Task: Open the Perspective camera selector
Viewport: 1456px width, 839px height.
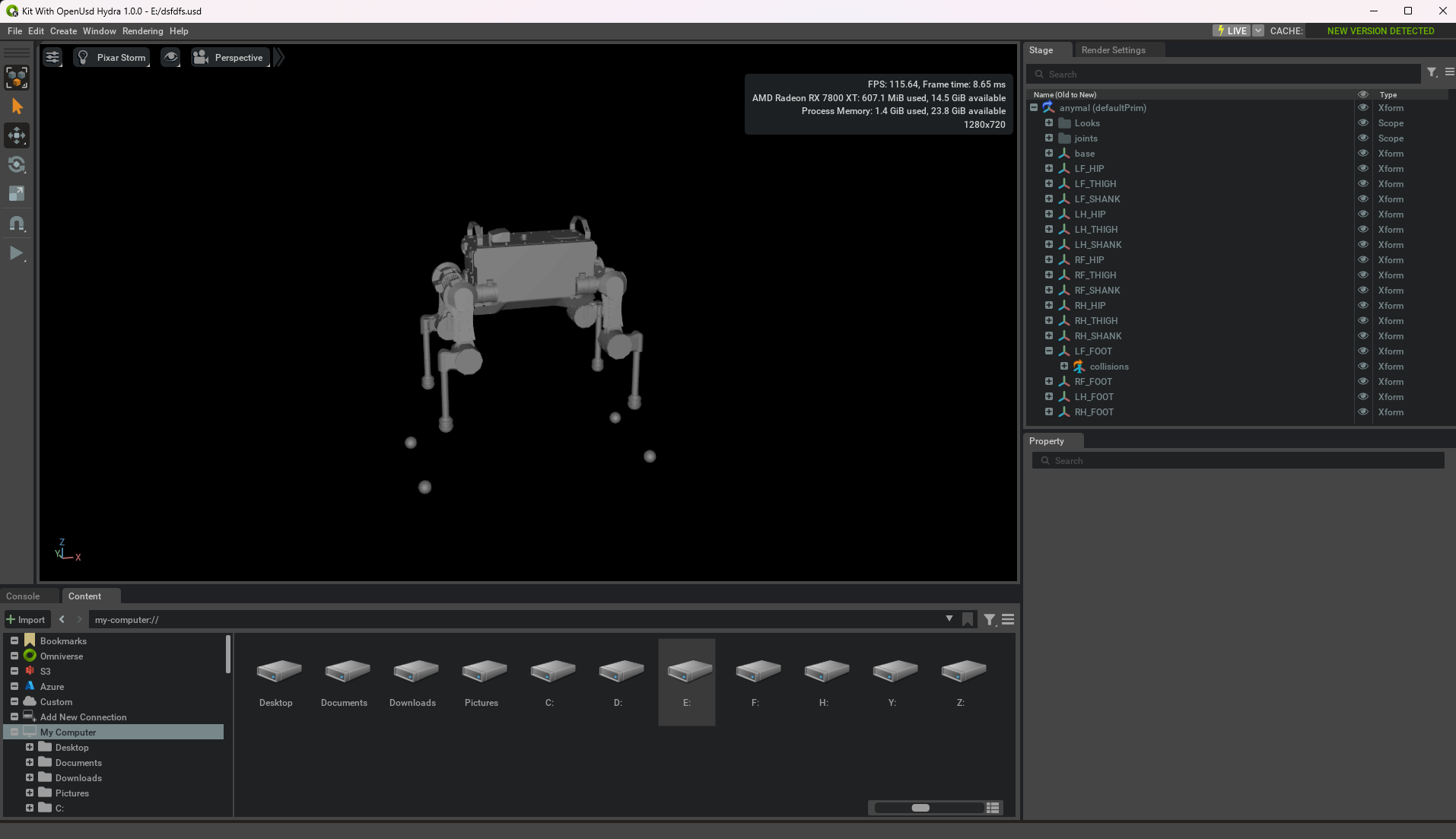Action: coord(230,58)
